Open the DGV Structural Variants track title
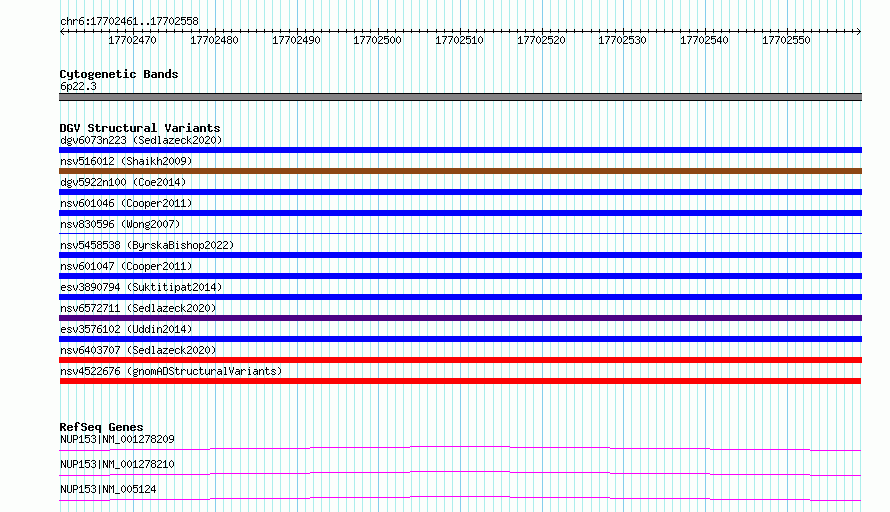Viewport: 890px width, 512px height. pos(140,128)
